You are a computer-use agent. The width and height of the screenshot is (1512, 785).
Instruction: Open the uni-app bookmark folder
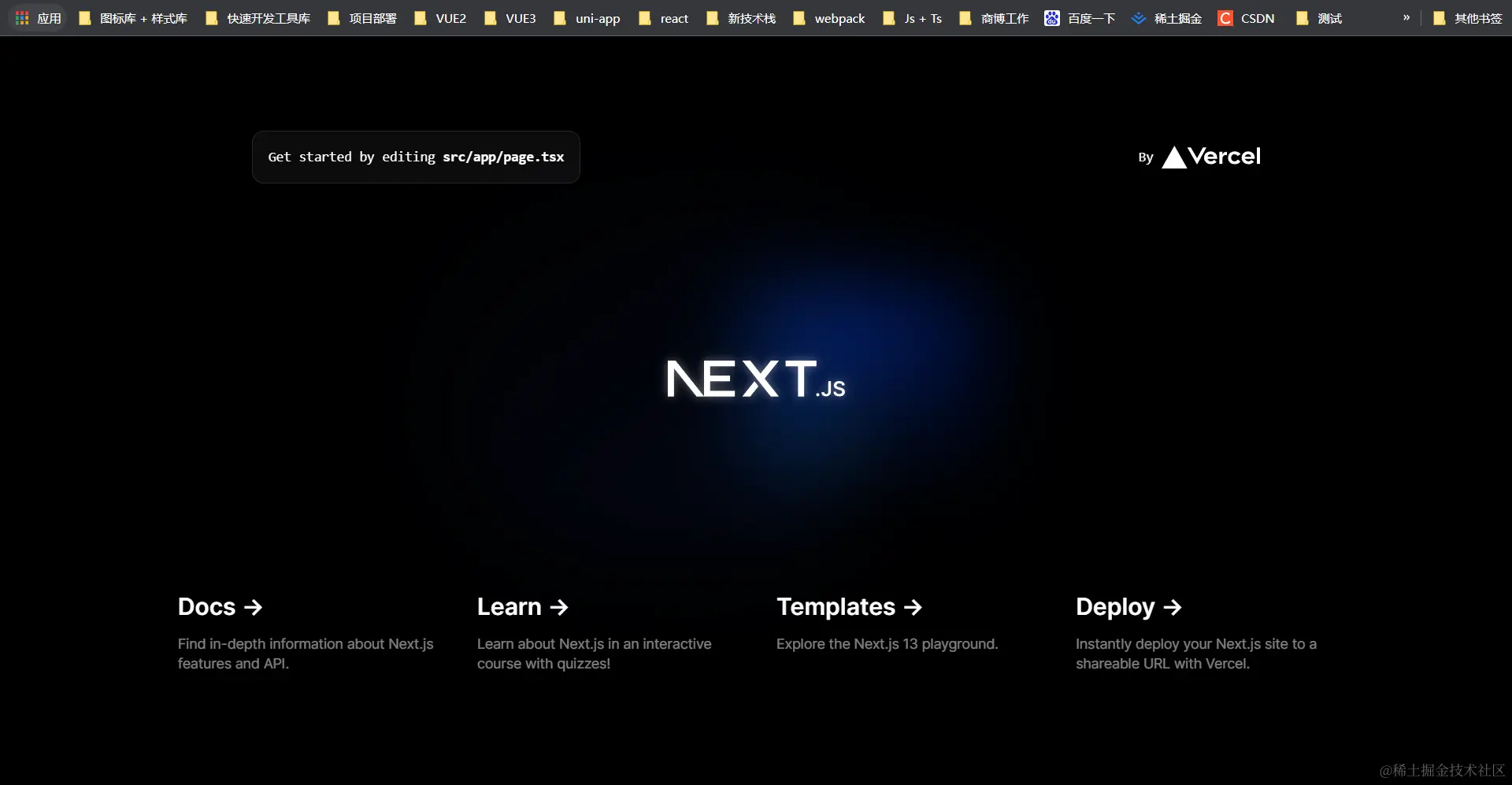(587, 18)
